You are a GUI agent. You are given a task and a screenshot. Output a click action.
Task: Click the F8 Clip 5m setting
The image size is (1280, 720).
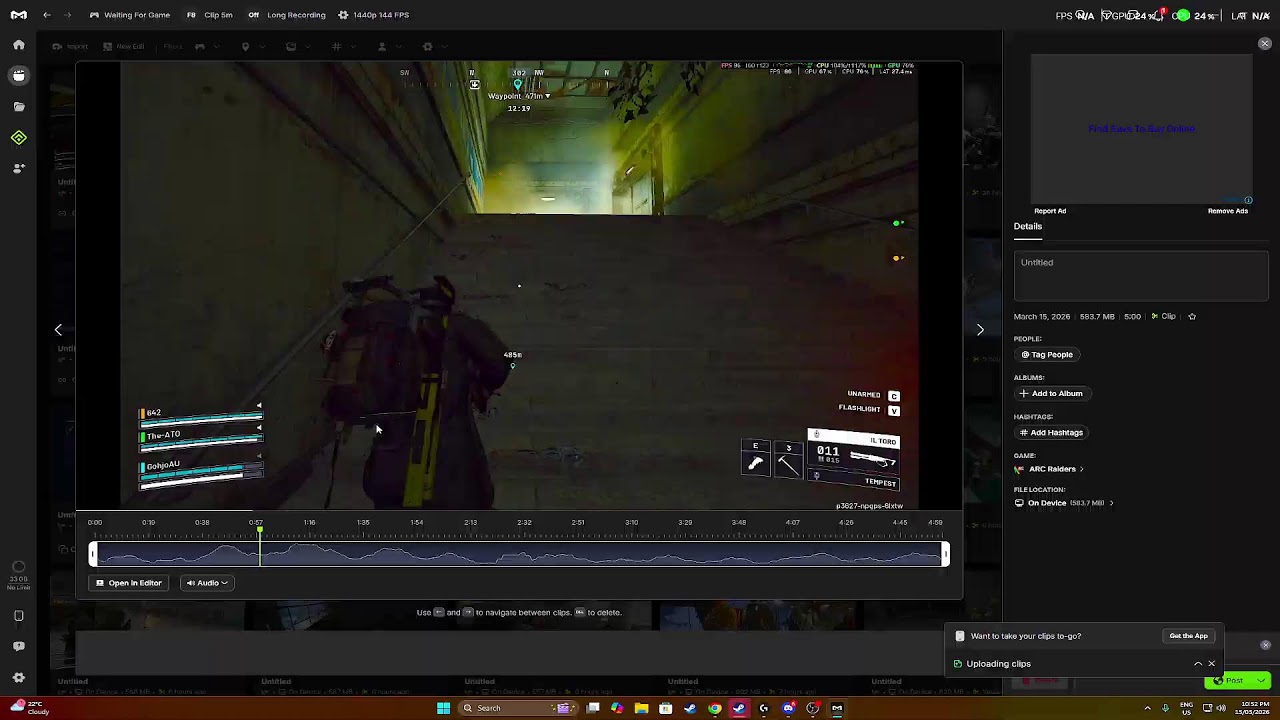tap(210, 15)
